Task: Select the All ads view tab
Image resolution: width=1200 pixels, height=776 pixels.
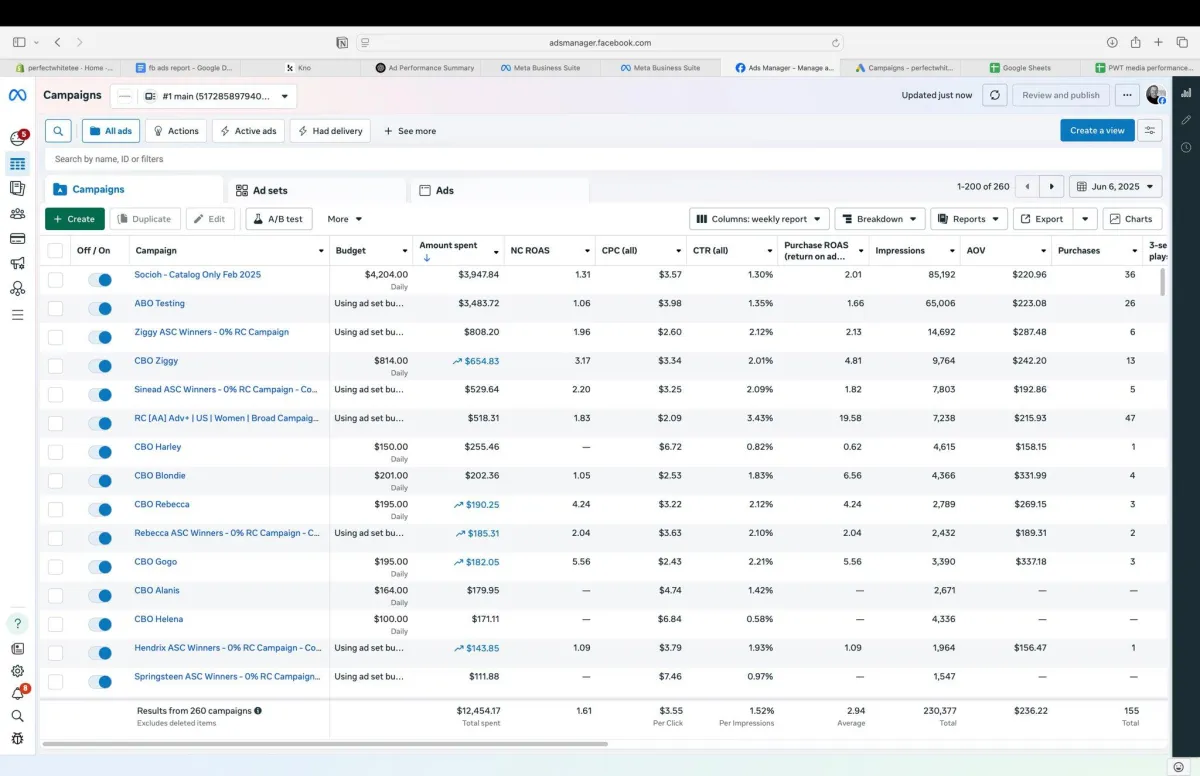Action: (111, 131)
